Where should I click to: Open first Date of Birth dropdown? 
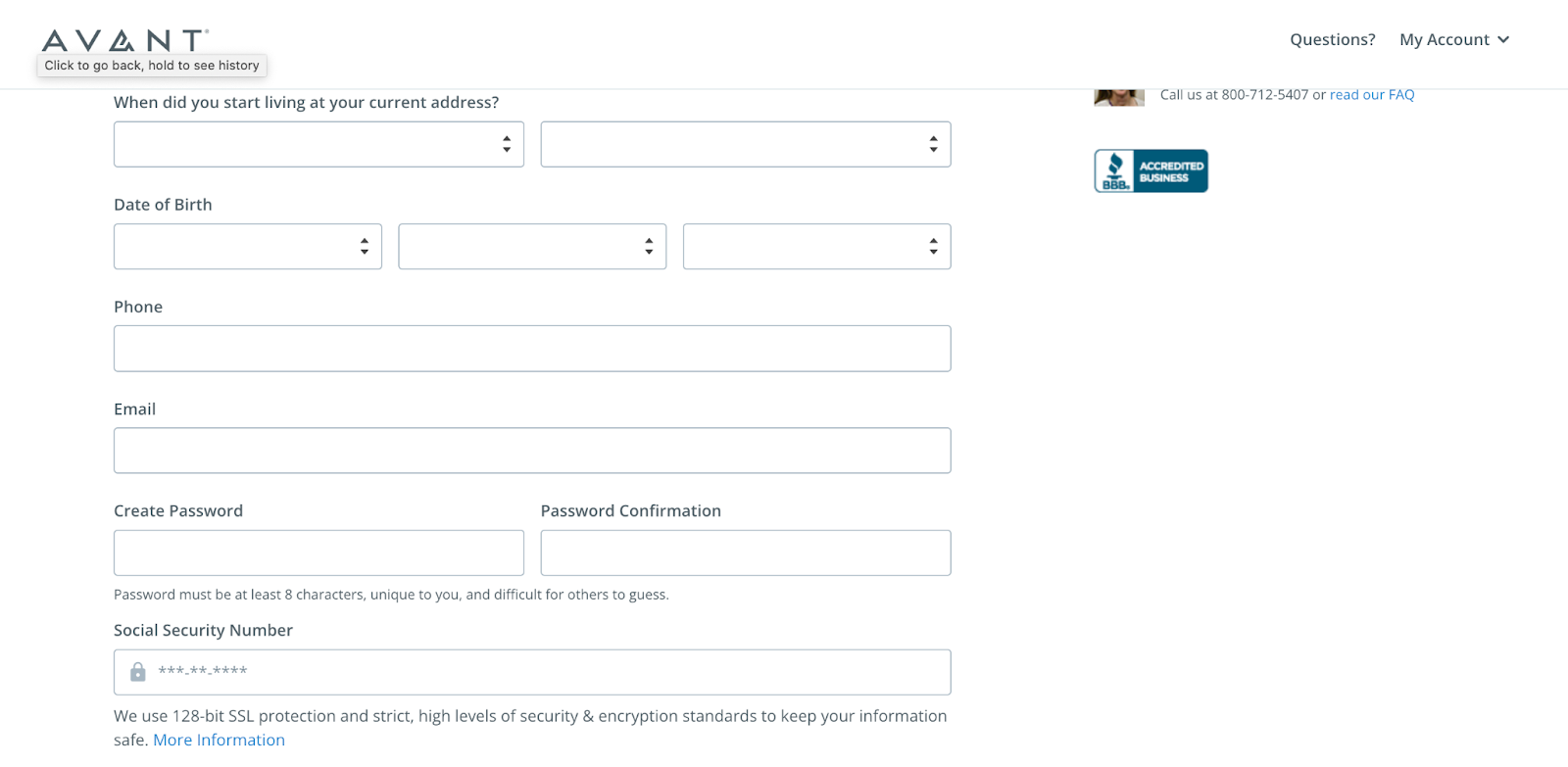click(248, 247)
